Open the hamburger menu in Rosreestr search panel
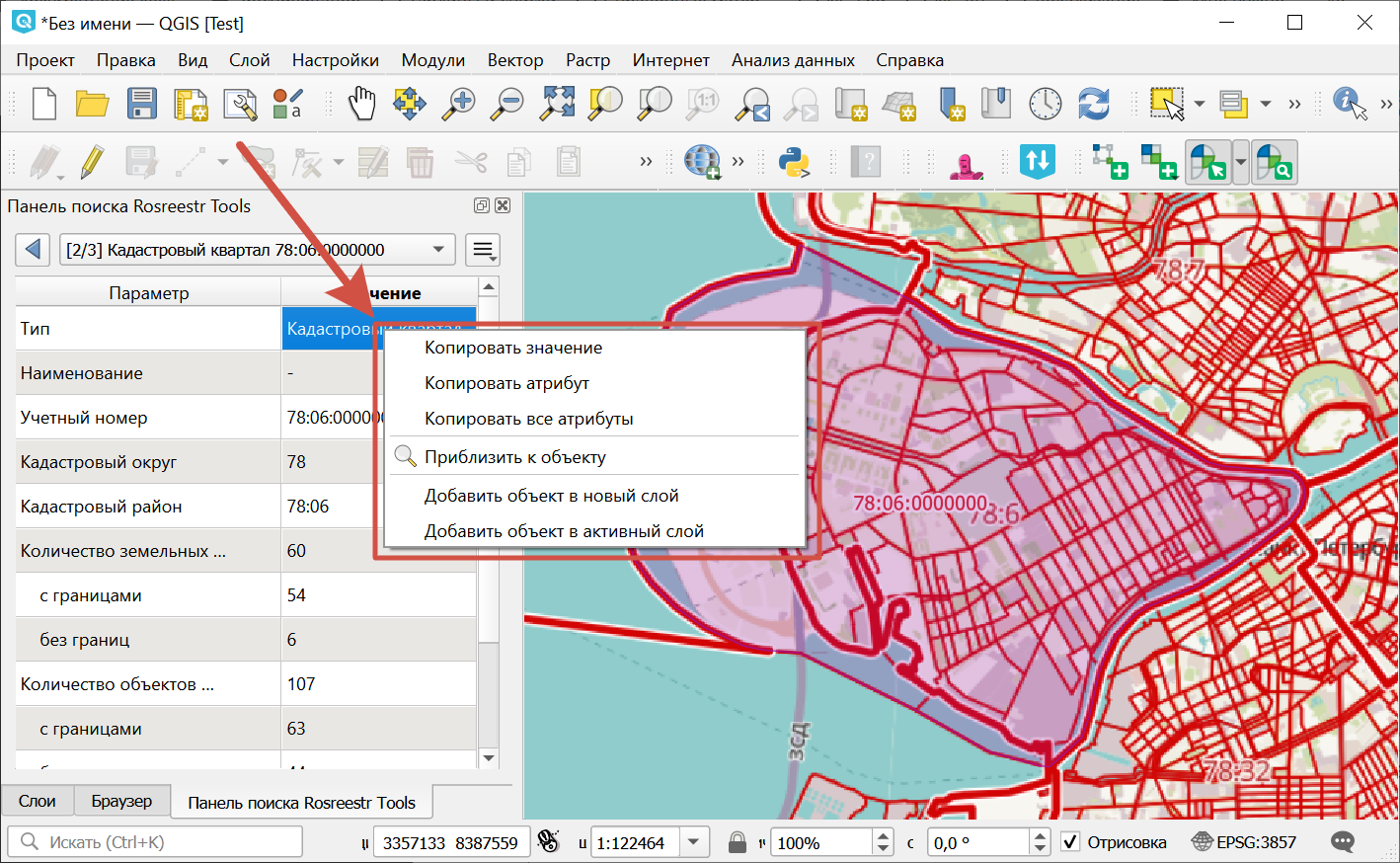1400x863 pixels. pos(483,250)
